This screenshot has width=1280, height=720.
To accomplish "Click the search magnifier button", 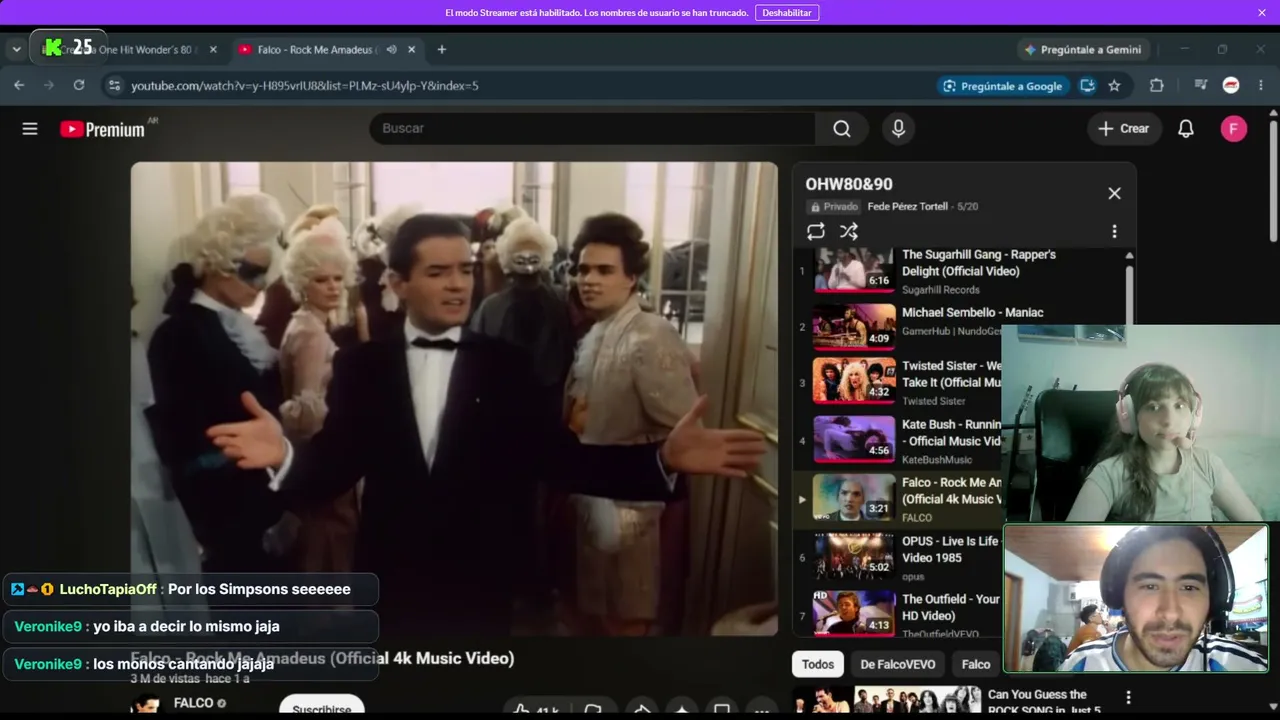I will [x=842, y=129].
